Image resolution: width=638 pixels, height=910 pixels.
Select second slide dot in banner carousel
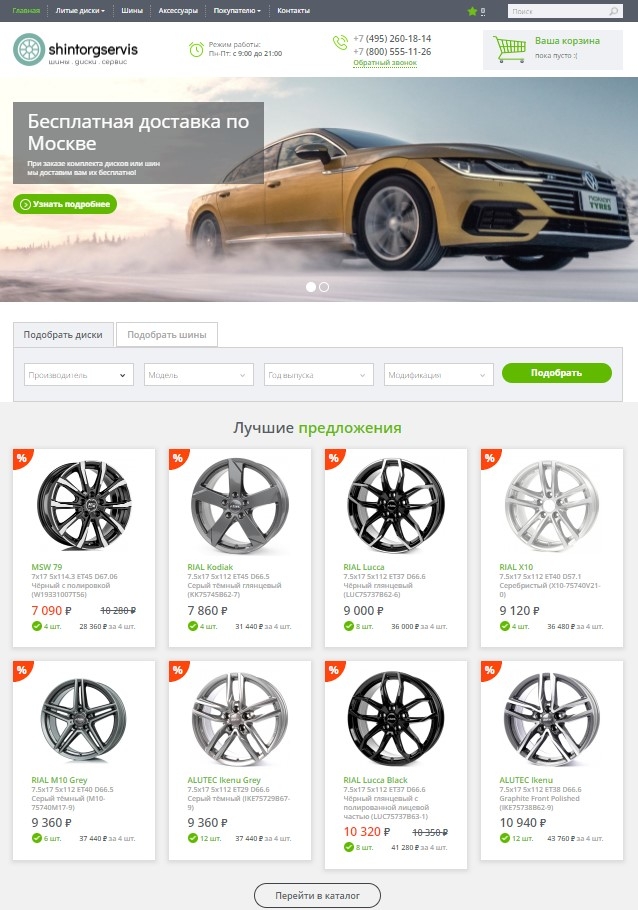[324, 287]
